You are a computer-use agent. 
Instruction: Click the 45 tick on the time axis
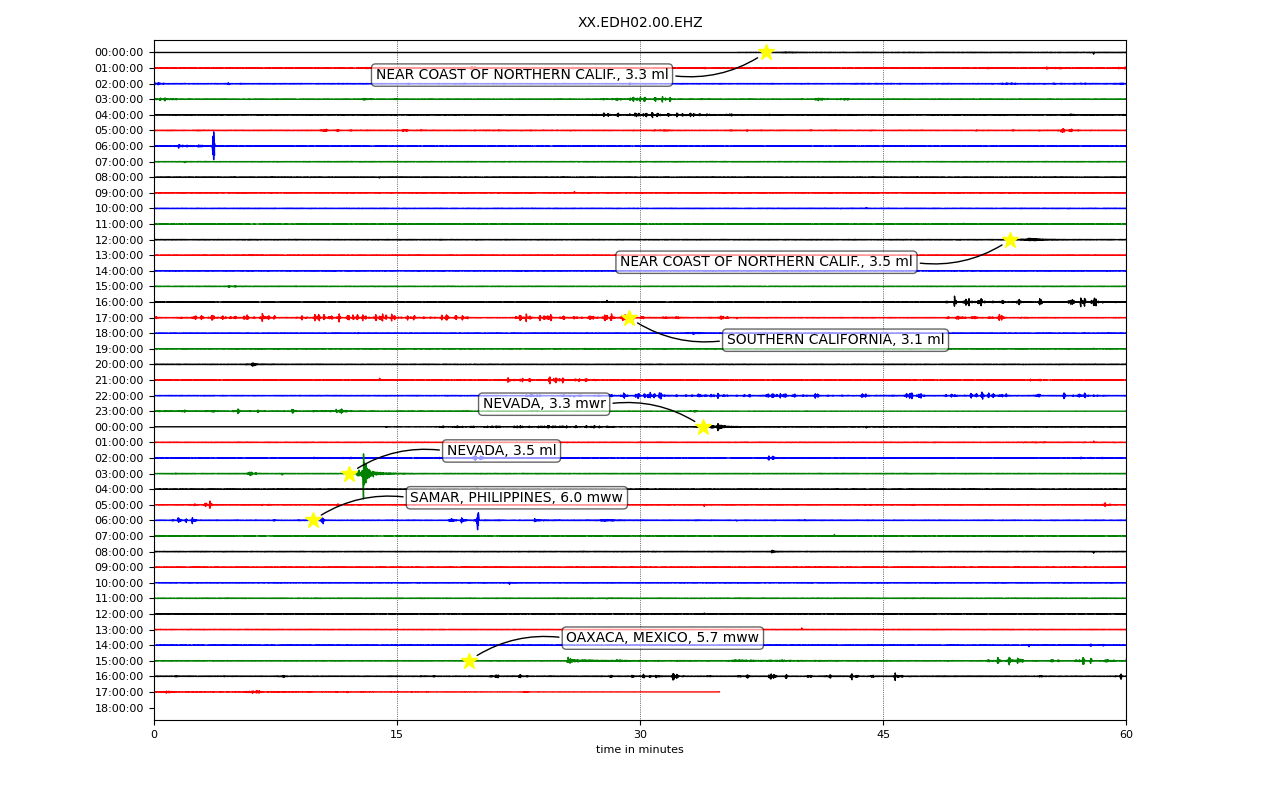[x=883, y=735]
